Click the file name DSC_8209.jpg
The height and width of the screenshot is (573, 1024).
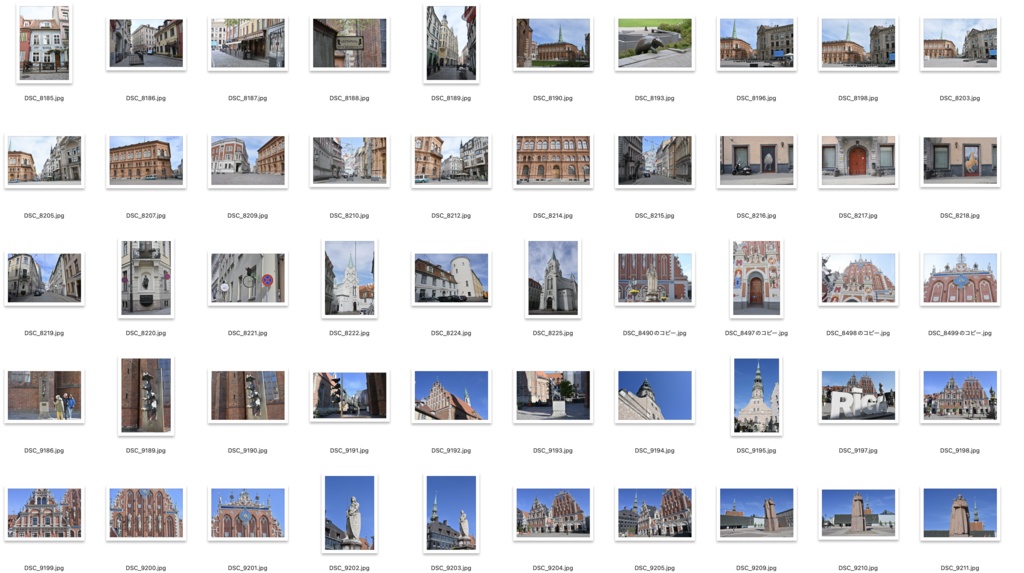(248, 216)
